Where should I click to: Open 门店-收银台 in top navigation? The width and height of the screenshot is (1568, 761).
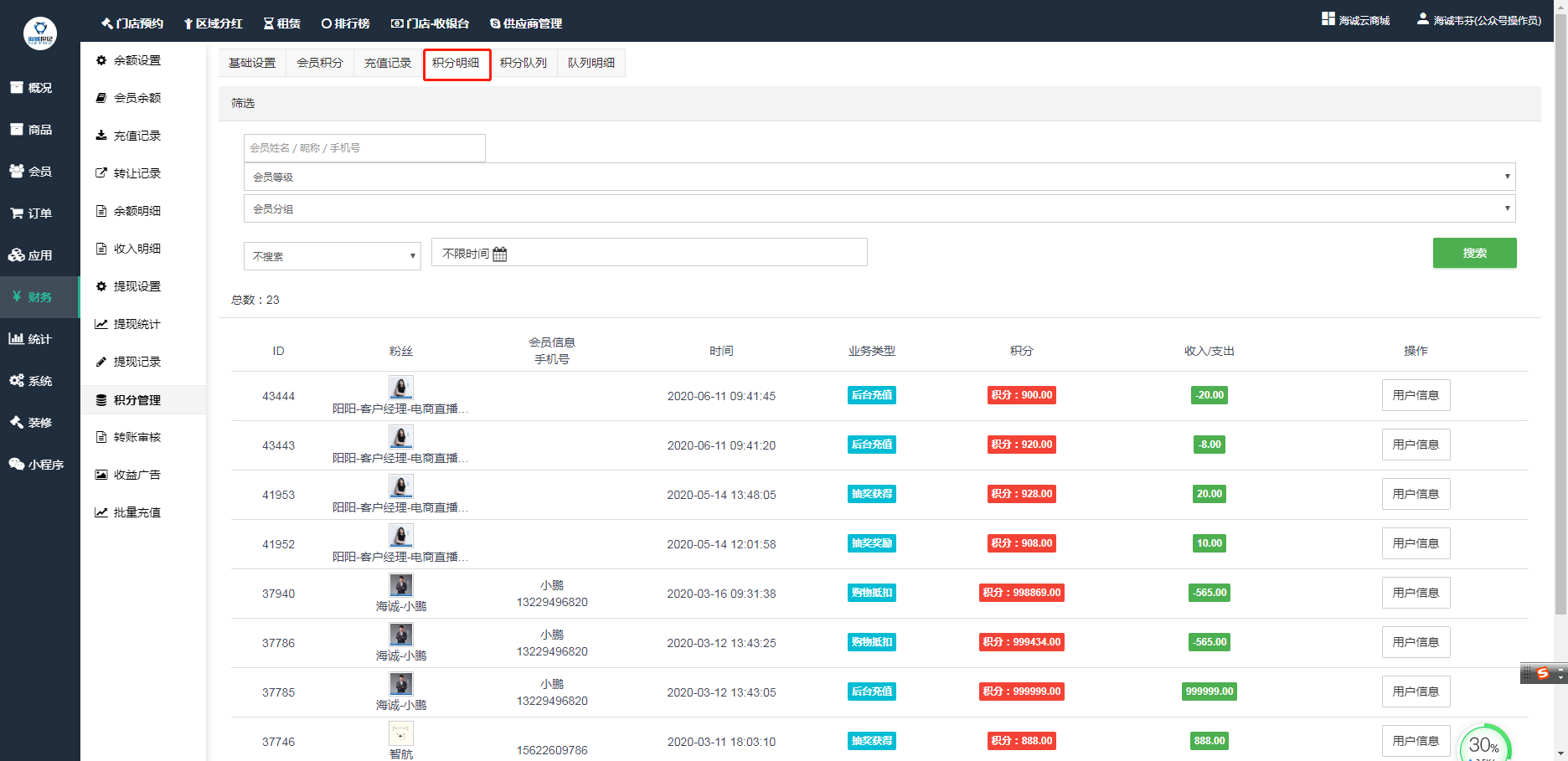(x=430, y=23)
